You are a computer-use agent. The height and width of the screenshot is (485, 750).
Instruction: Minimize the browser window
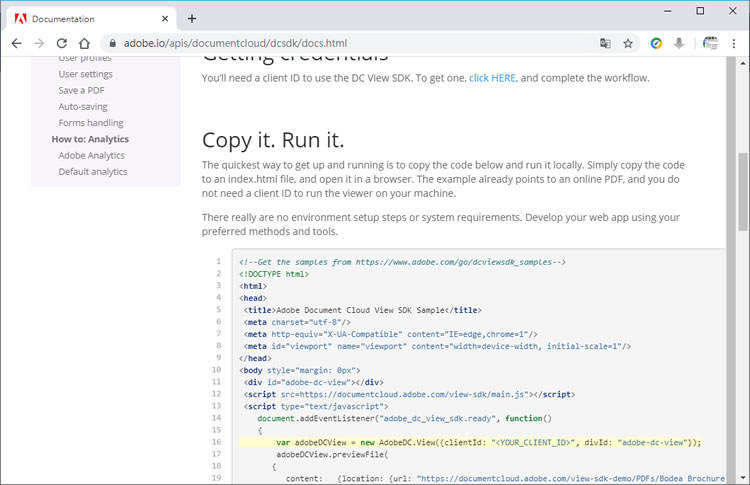point(668,11)
